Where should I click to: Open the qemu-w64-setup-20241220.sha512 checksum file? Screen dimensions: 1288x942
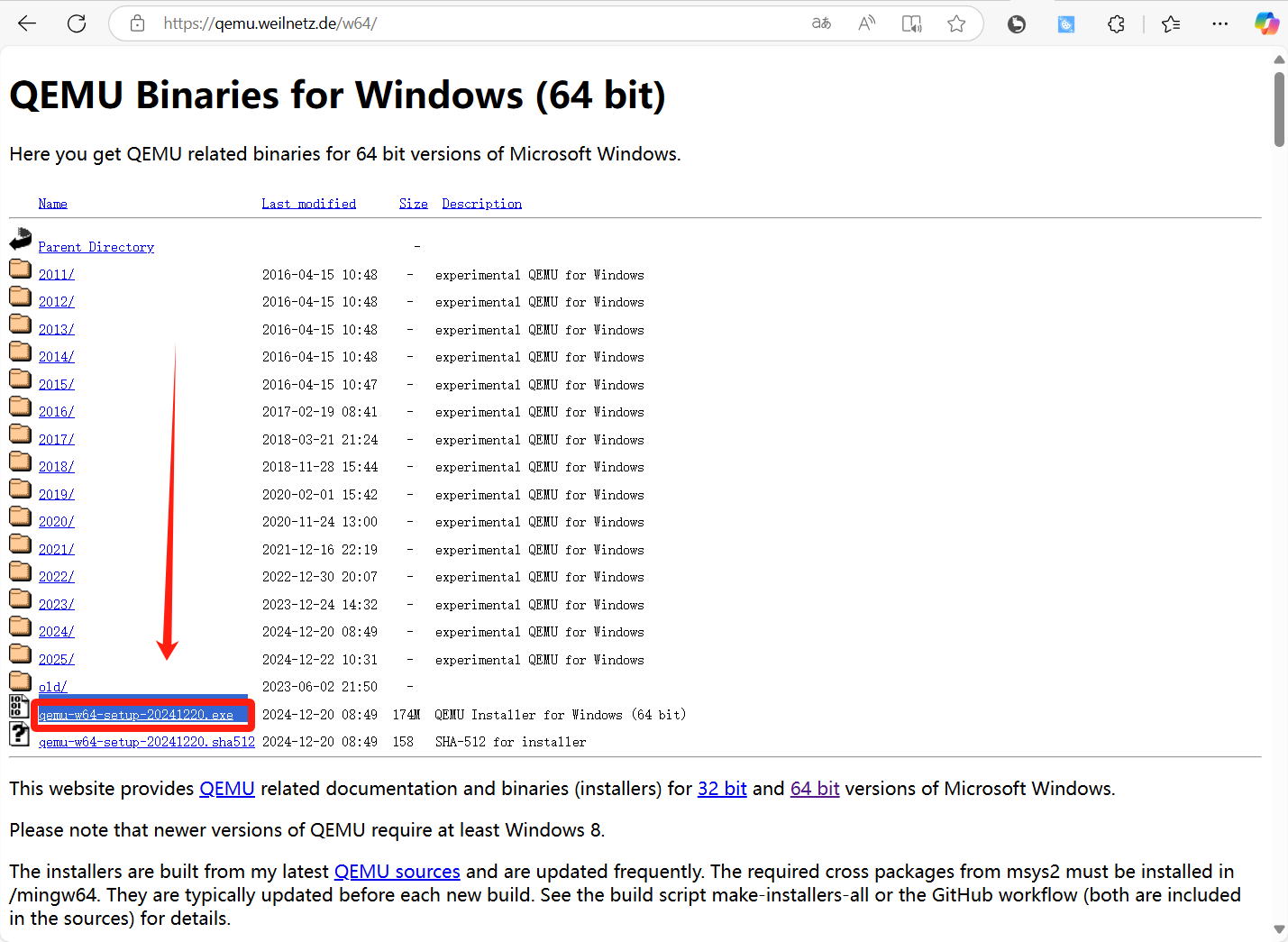(146, 742)
